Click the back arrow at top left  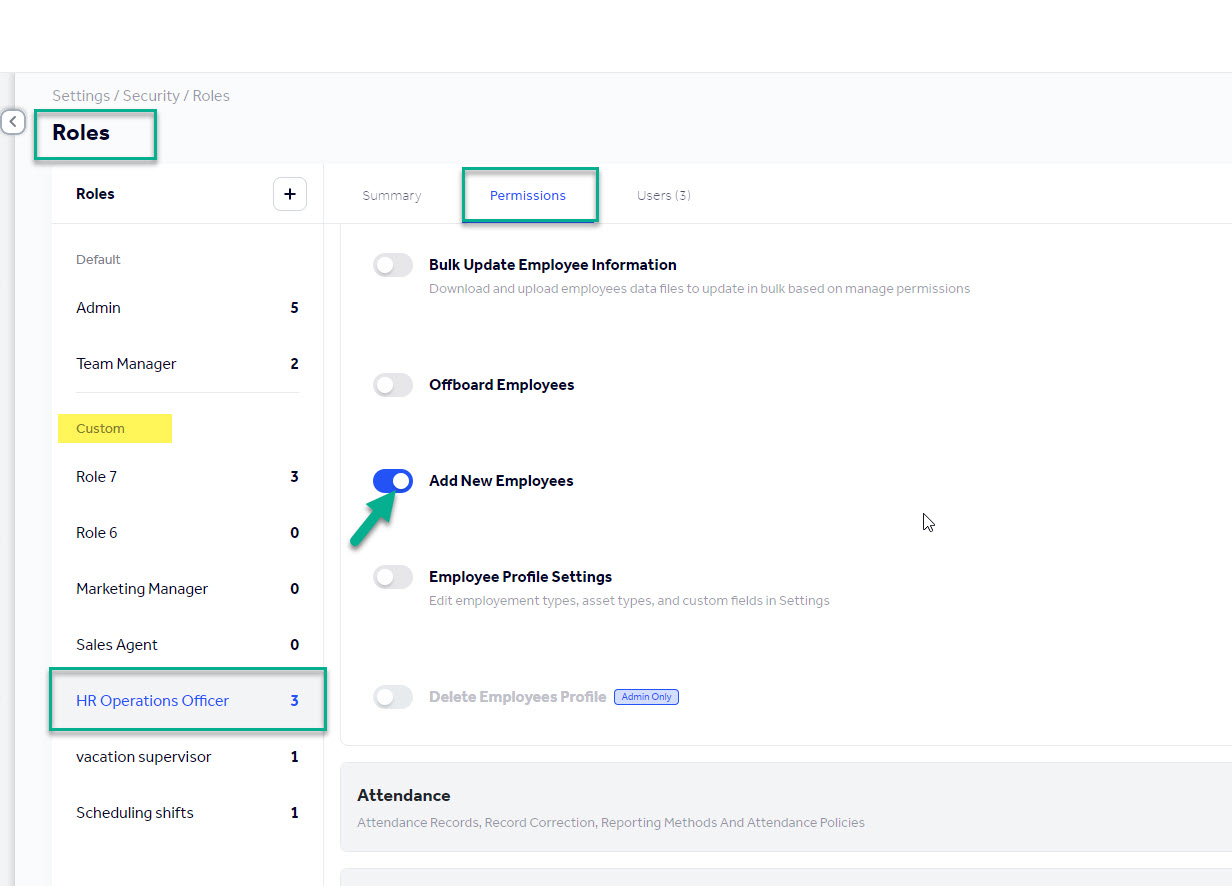click(13, 121)
